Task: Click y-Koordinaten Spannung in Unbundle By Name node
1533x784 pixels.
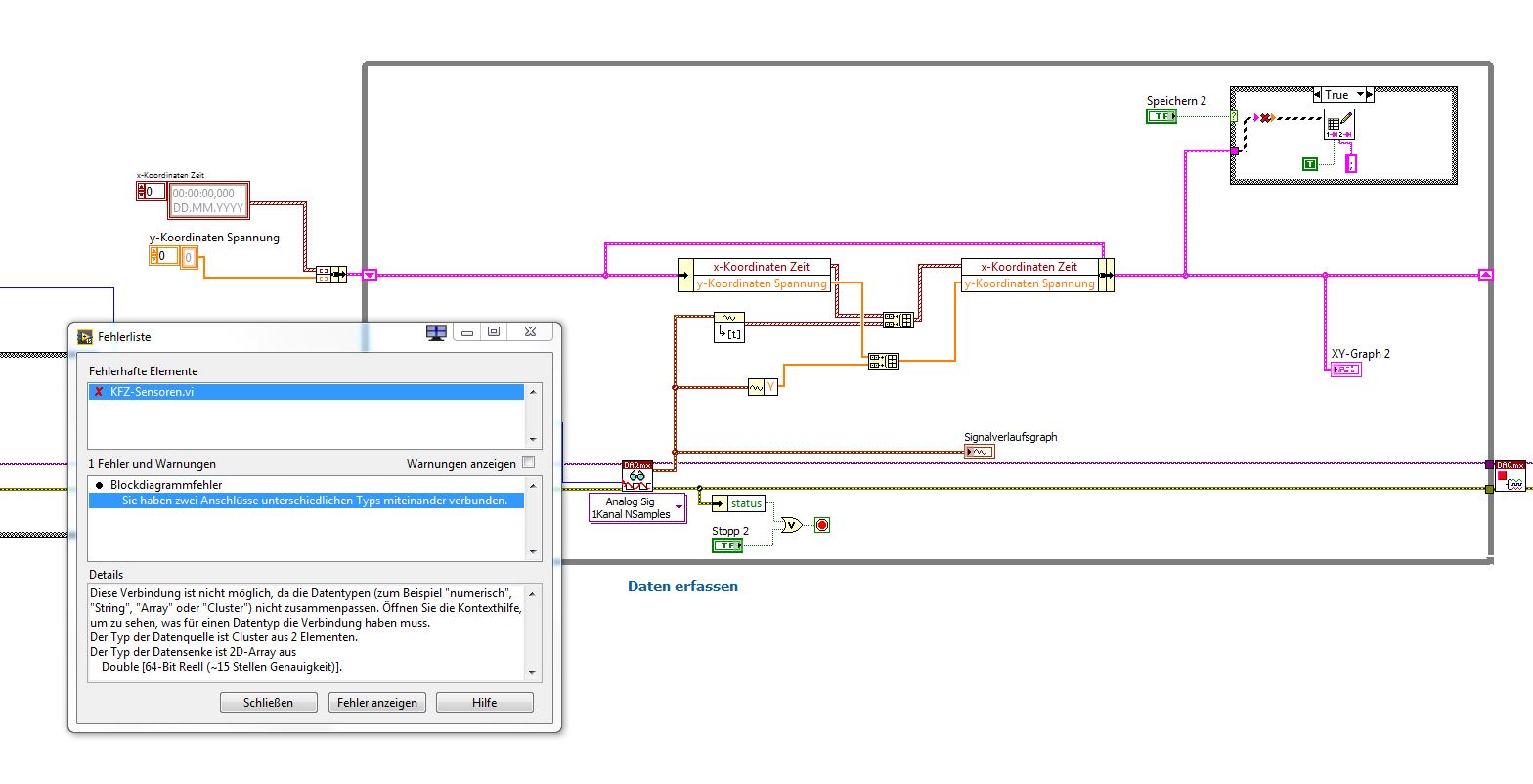Action: pyautogui.click(x=762, y=283)
